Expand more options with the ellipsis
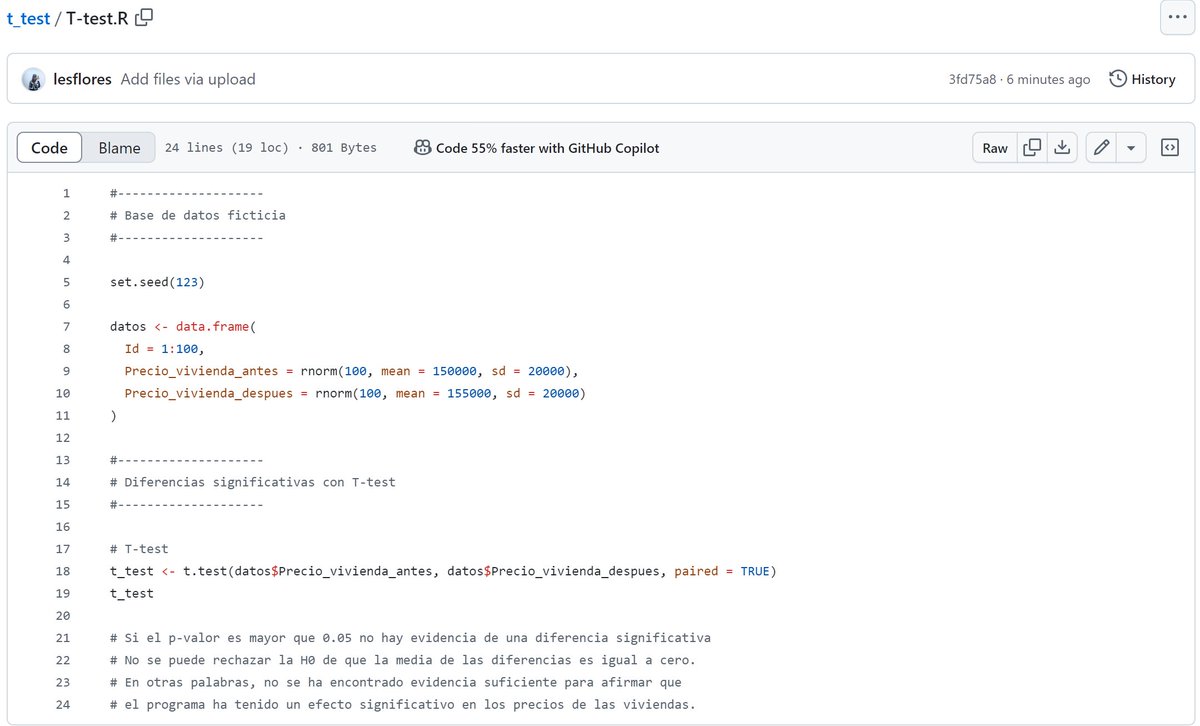Screen dimensions: 1200x726 tap(1177, 17)
